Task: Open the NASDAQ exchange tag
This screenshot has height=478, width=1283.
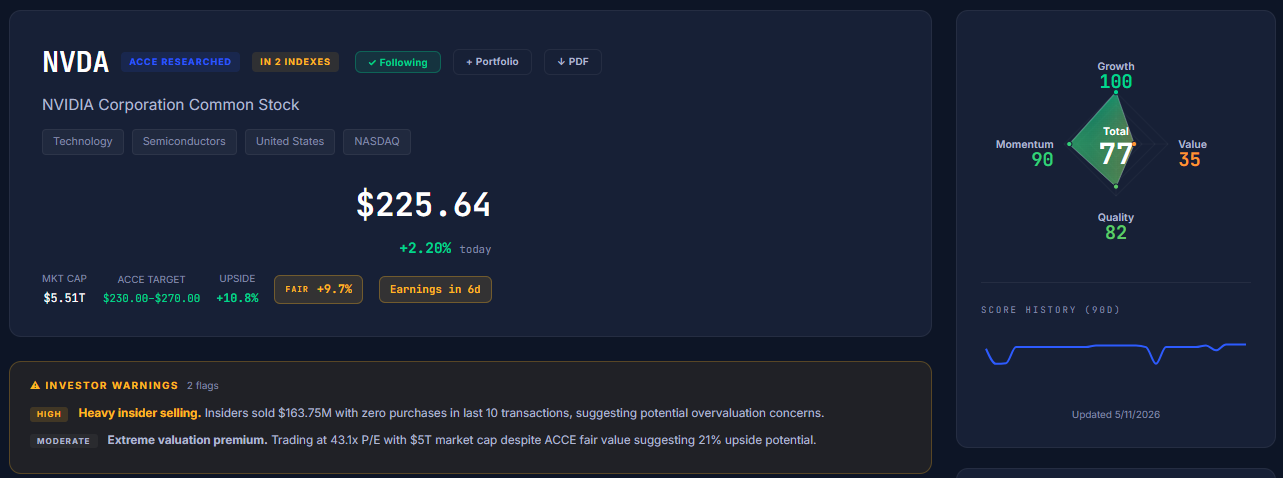Action: coord(377,142)
